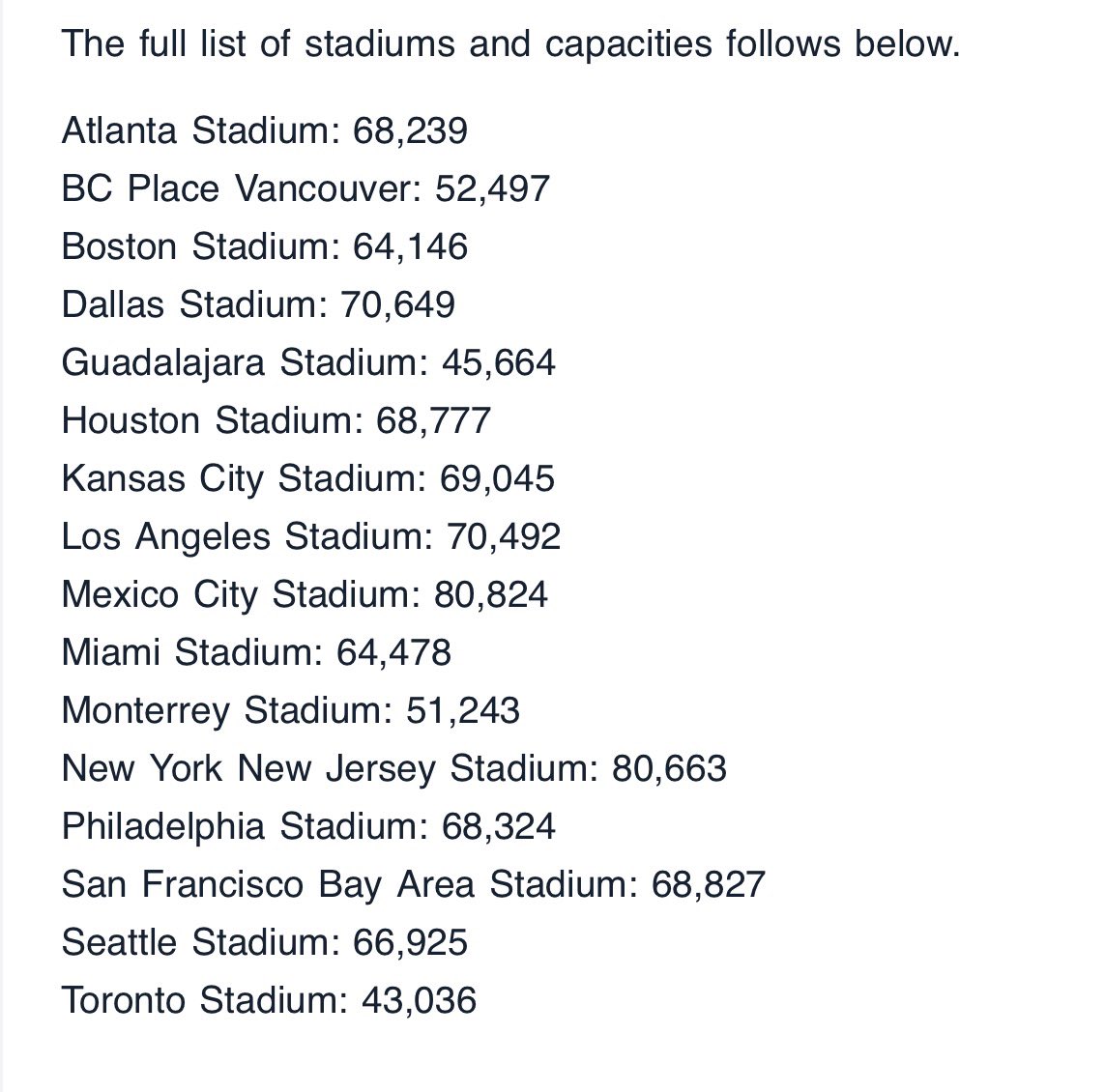Click the Monterrey Stadium: 51,243 line
The width and height of the screenshot is (1105, 1092).
point(290,710)
